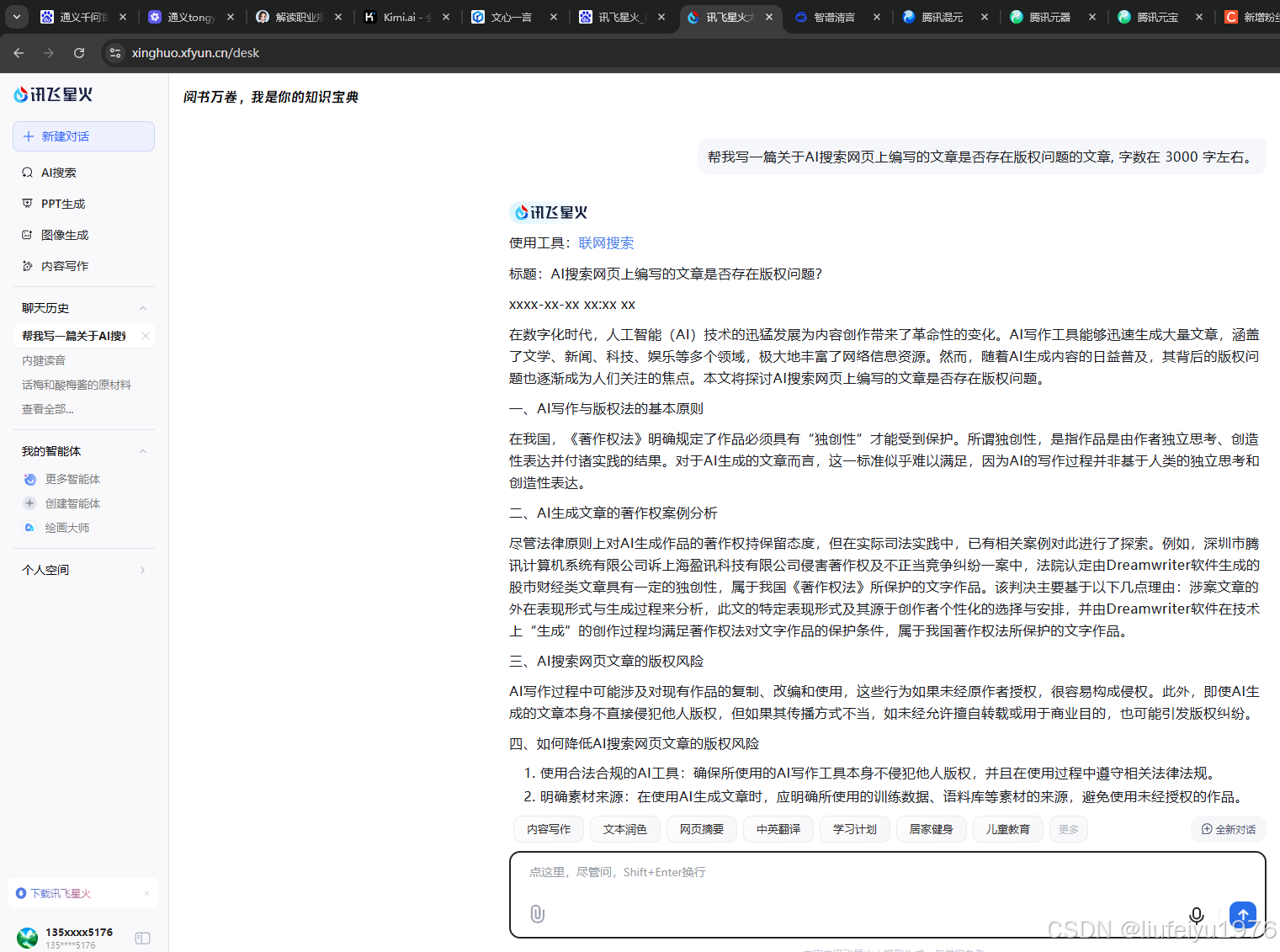1280x952 pixels.
Task: Start a new chat with 新建对话
Action: [83, 136]
